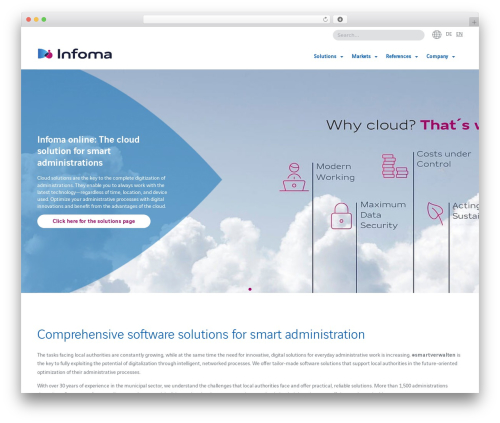Minimize the window with the yellow button
This screenshot has height=423, width=500.
(x=36, y=19)
